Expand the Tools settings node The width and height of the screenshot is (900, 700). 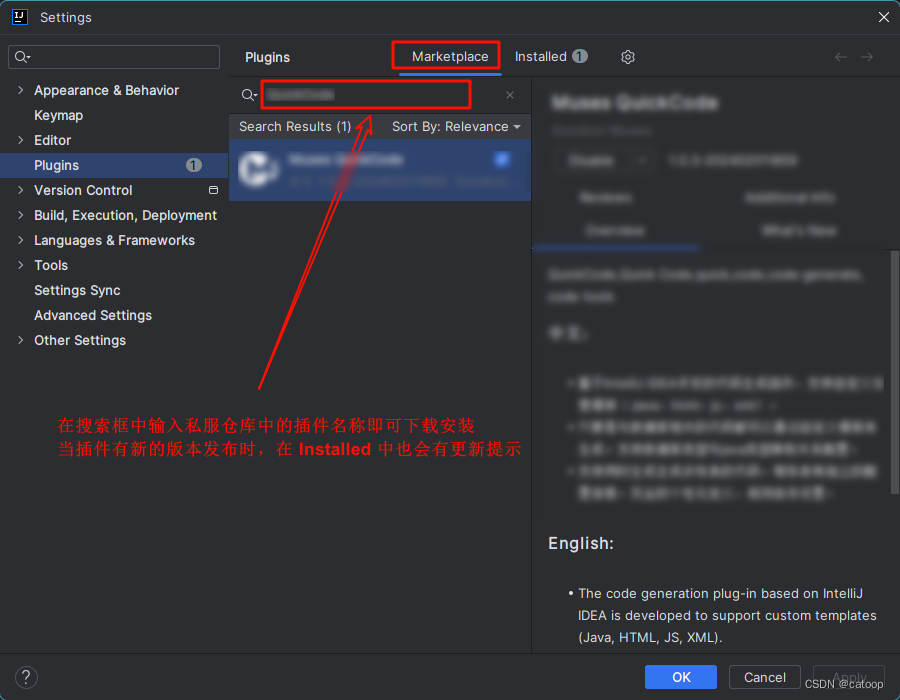[x=21, y=265]
